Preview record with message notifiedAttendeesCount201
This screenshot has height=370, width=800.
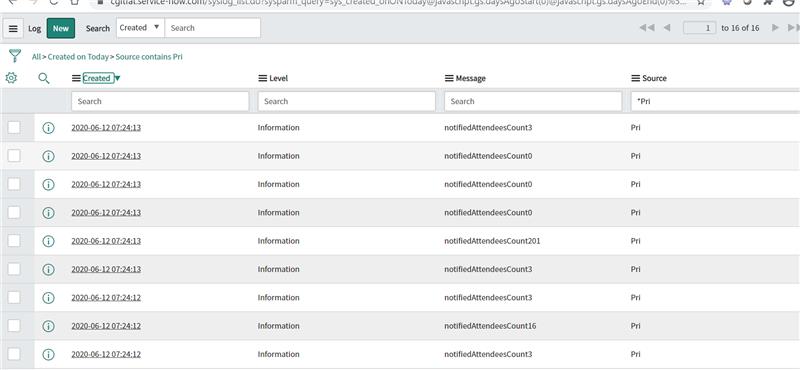(48, 241)
